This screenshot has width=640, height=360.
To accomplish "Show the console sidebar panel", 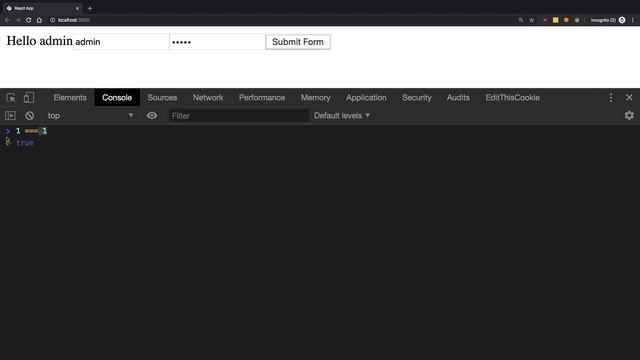I will [x=11, y=116].
